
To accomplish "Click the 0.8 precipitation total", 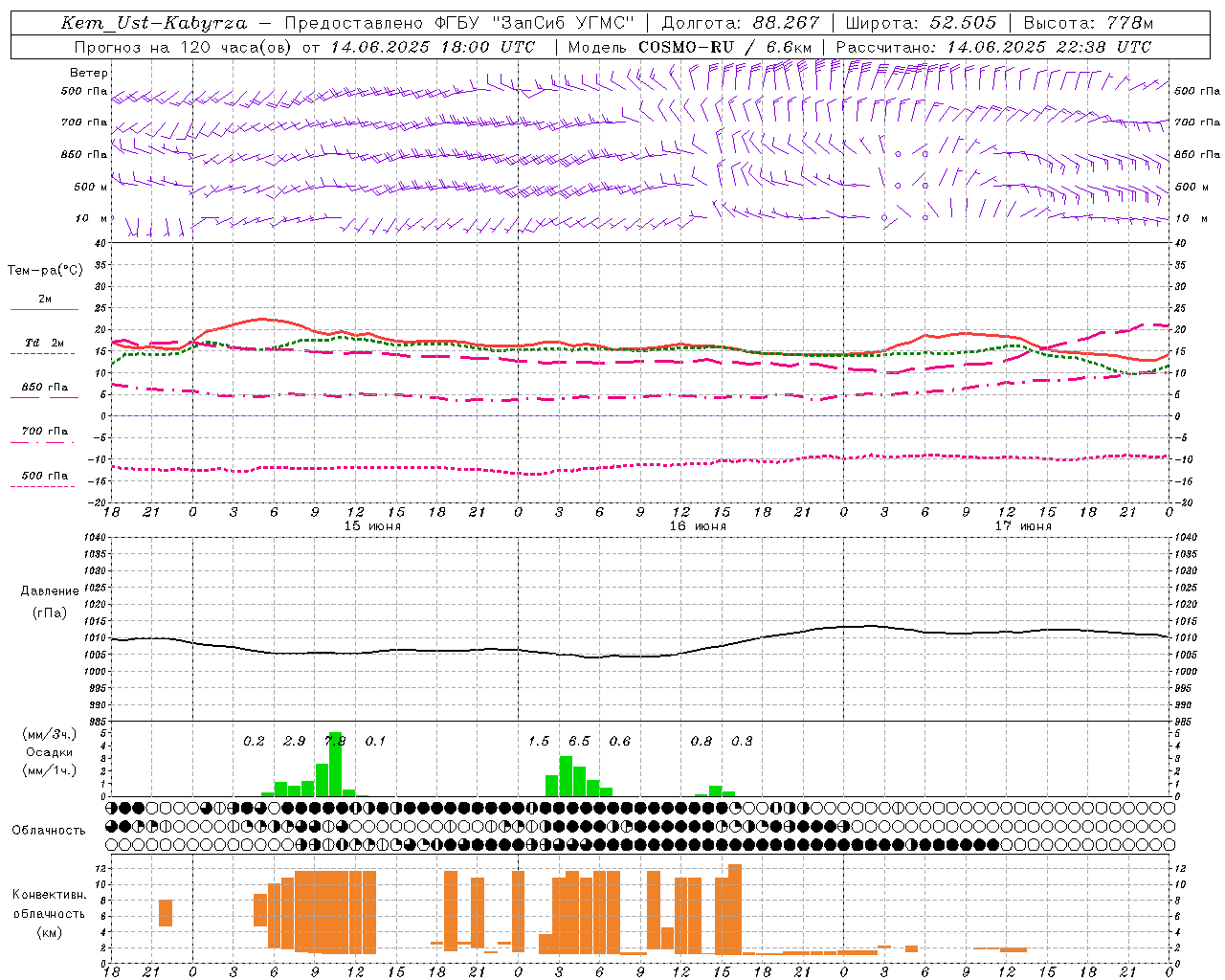I will coord(702,742).
